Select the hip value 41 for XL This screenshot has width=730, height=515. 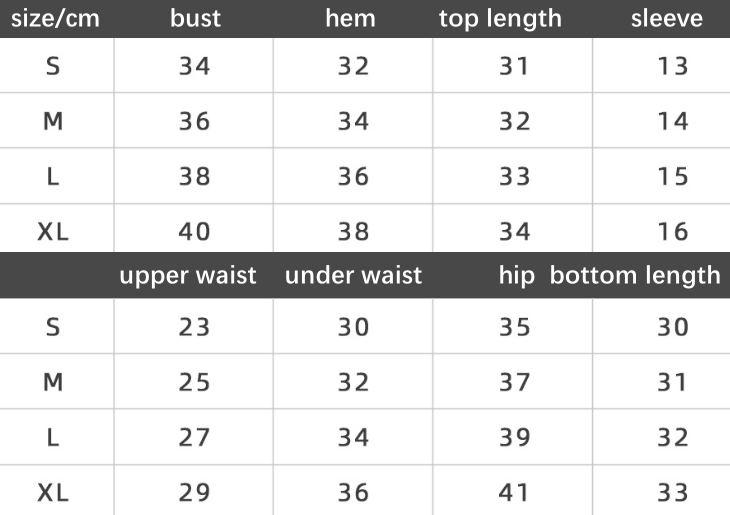pyautogui.click(x=514, y=492)
